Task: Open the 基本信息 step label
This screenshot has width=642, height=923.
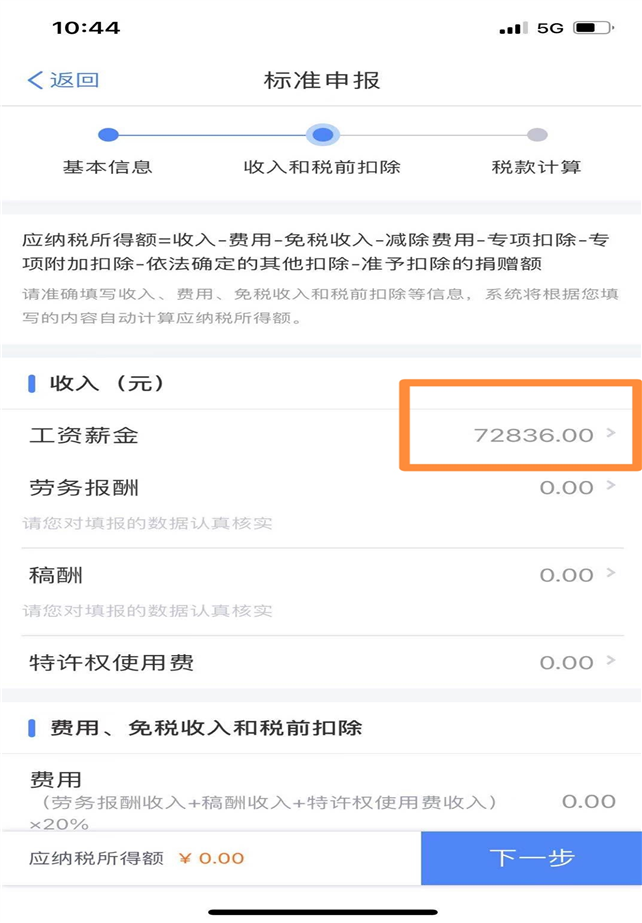Action: click(x=108, y=167)
